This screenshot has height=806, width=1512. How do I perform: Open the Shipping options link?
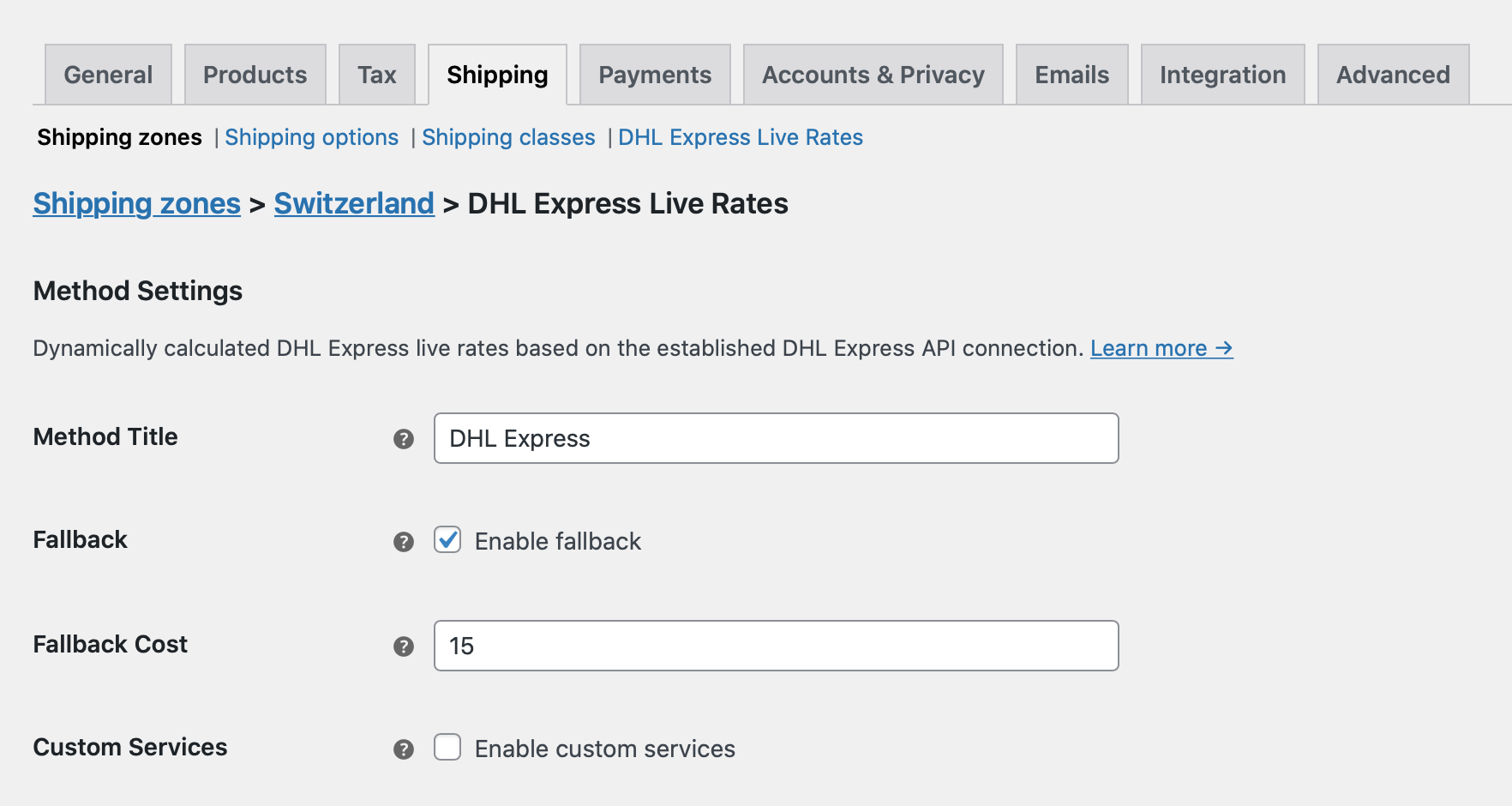(312, 137)
